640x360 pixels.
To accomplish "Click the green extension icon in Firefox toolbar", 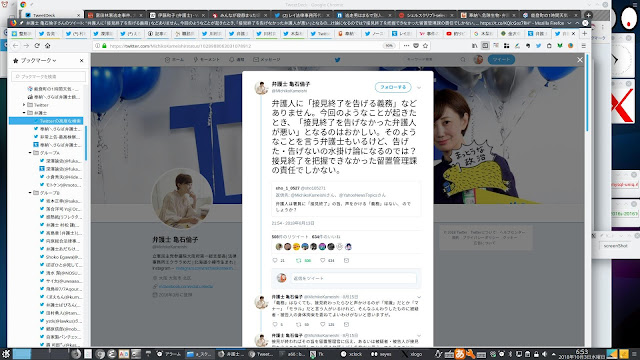I will [560, 46].
